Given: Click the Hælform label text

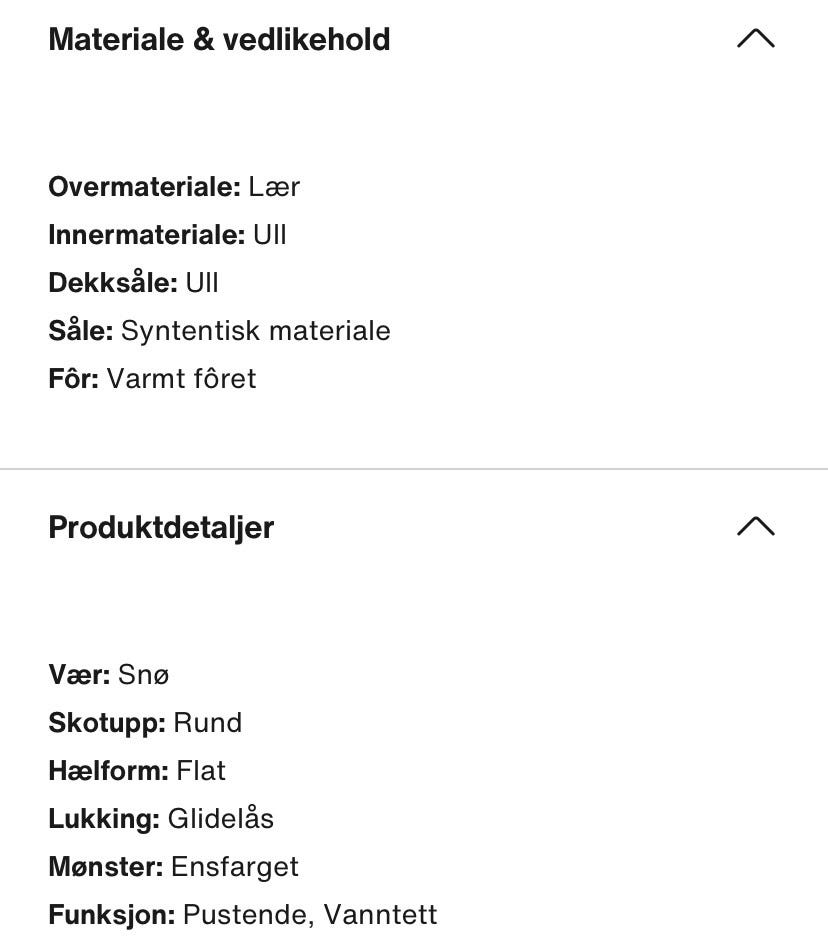Looking at the screenshot, I should pos(108,771).
